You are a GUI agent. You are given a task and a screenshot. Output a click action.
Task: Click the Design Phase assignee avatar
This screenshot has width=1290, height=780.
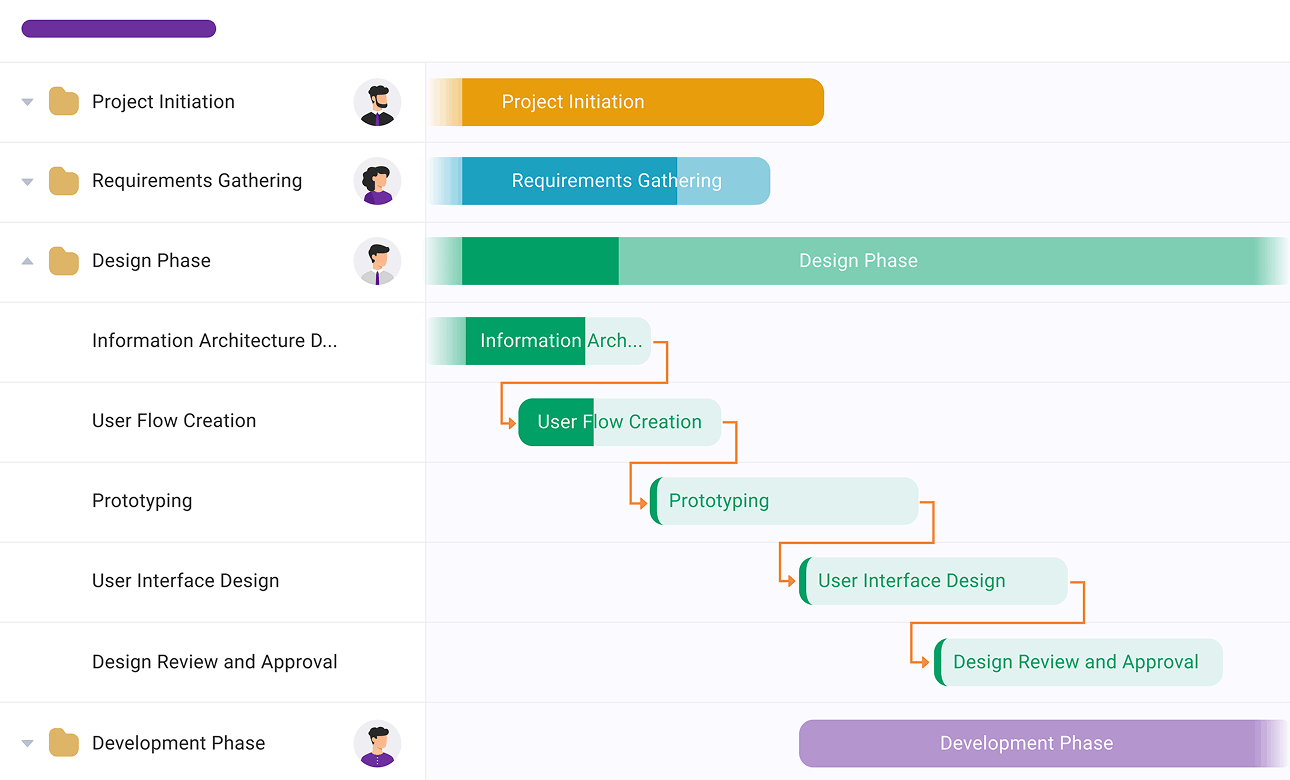[x=377, y=262]
